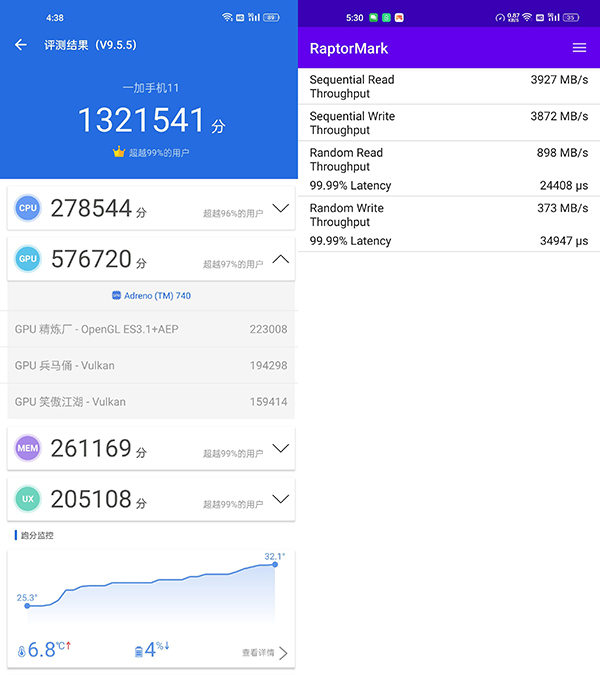
Task: Expand the CPU score details
Action: (x=280, y=208)
